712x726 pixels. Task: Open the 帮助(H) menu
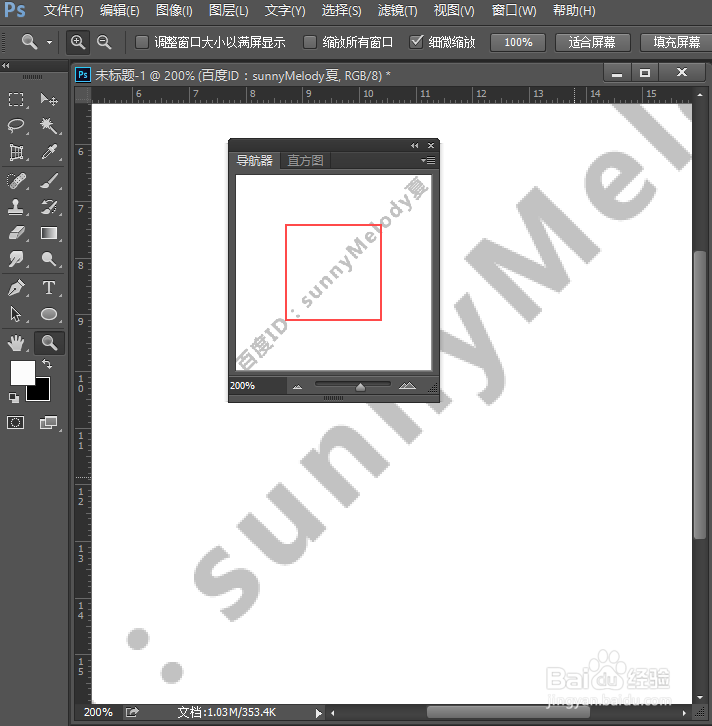point(574,11)
